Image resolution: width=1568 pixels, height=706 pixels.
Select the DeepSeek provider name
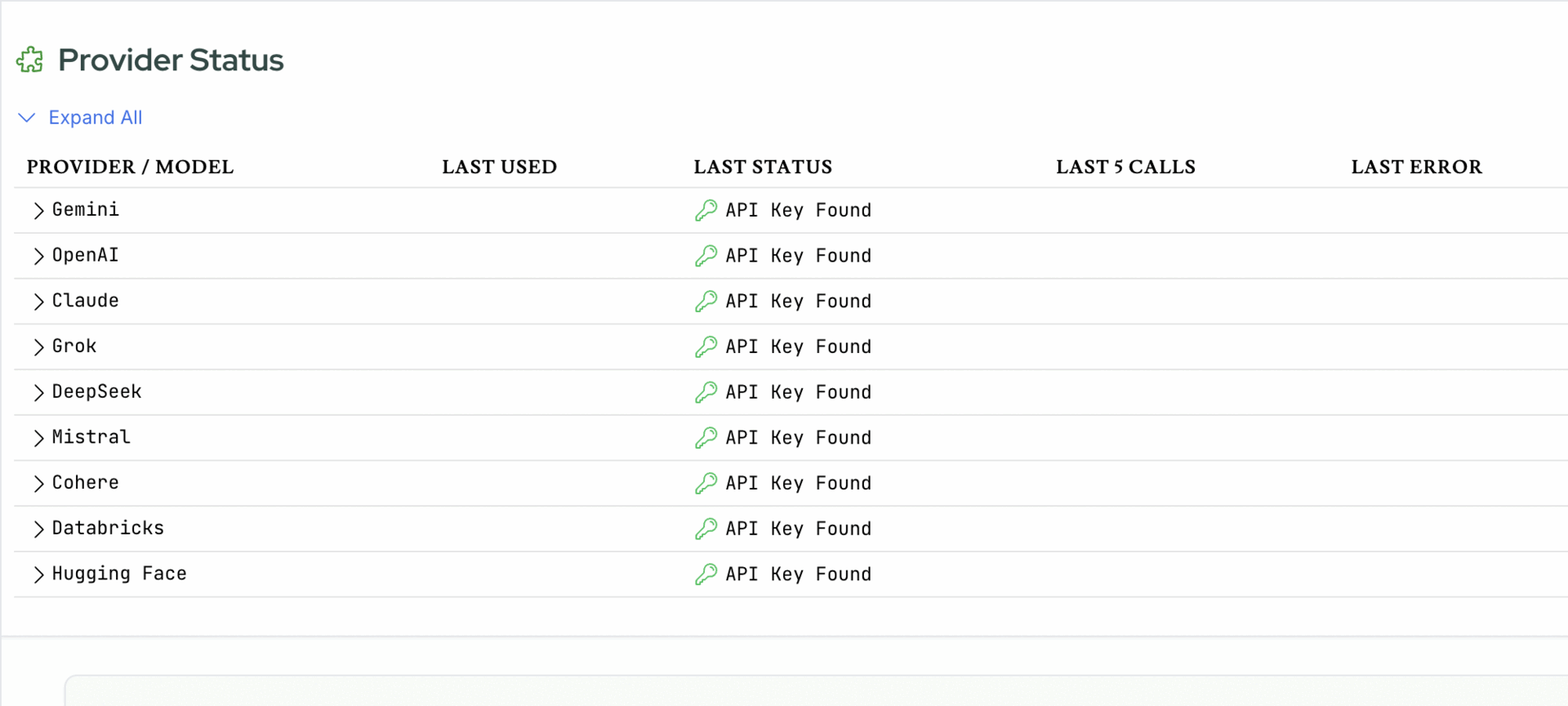pyautogui.click(x=97, y=391)
